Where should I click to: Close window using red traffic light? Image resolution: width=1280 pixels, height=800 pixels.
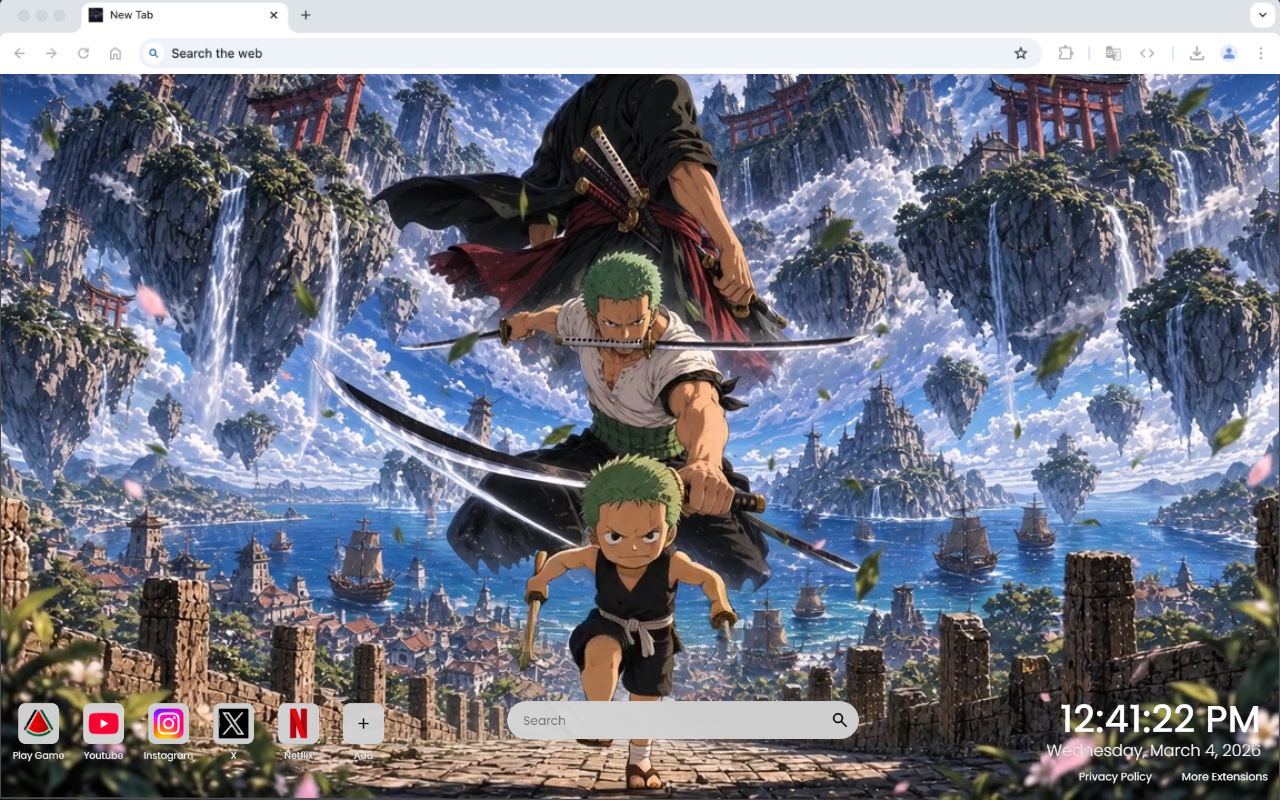23,15
